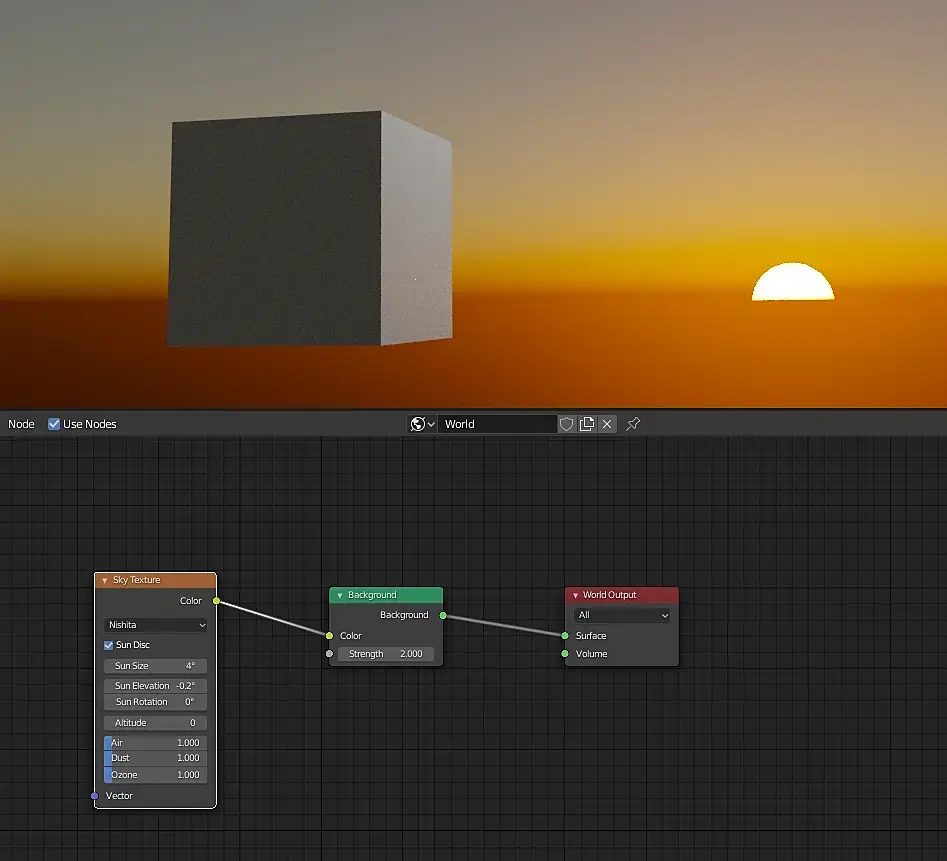The width and height of the screenshot is (947, 861).
Task: Click the Altitude value field
Action: pos(156,723)
